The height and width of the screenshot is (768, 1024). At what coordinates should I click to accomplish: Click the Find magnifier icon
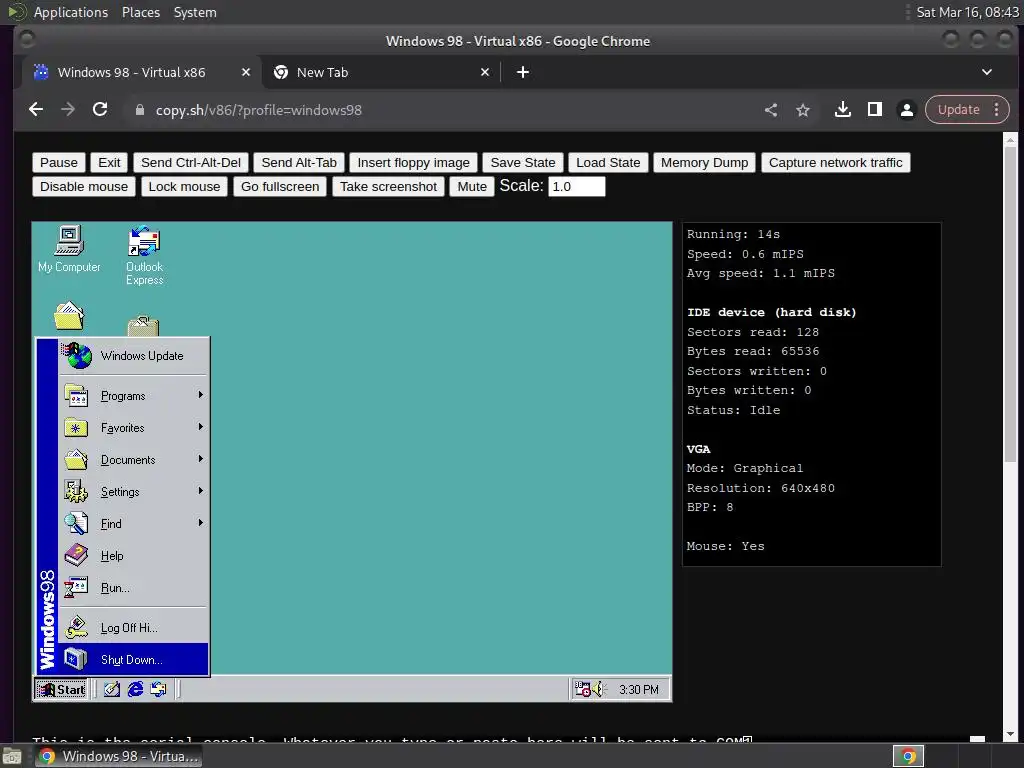click(76, 524)
